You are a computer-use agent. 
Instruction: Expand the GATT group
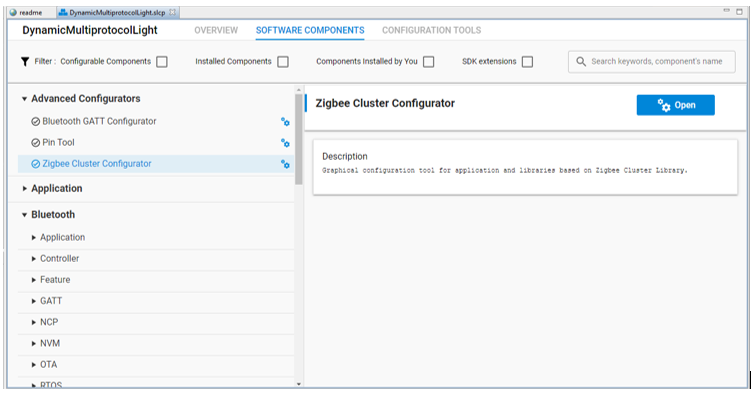click(34, 301)
